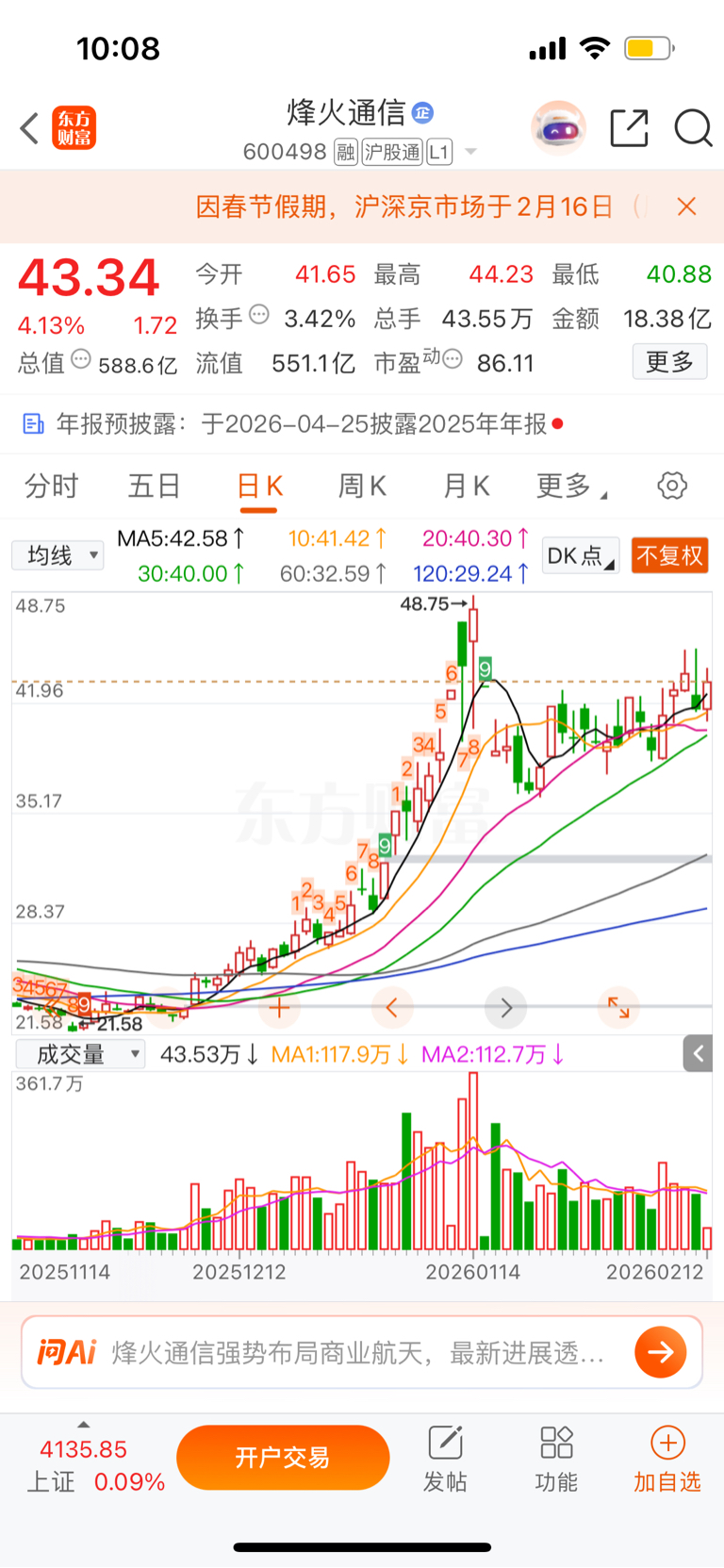Image resolution: width=724 pixels, height=1568 pixels.
Task: Select the 日K tab
Action: (x=259, y=487)
